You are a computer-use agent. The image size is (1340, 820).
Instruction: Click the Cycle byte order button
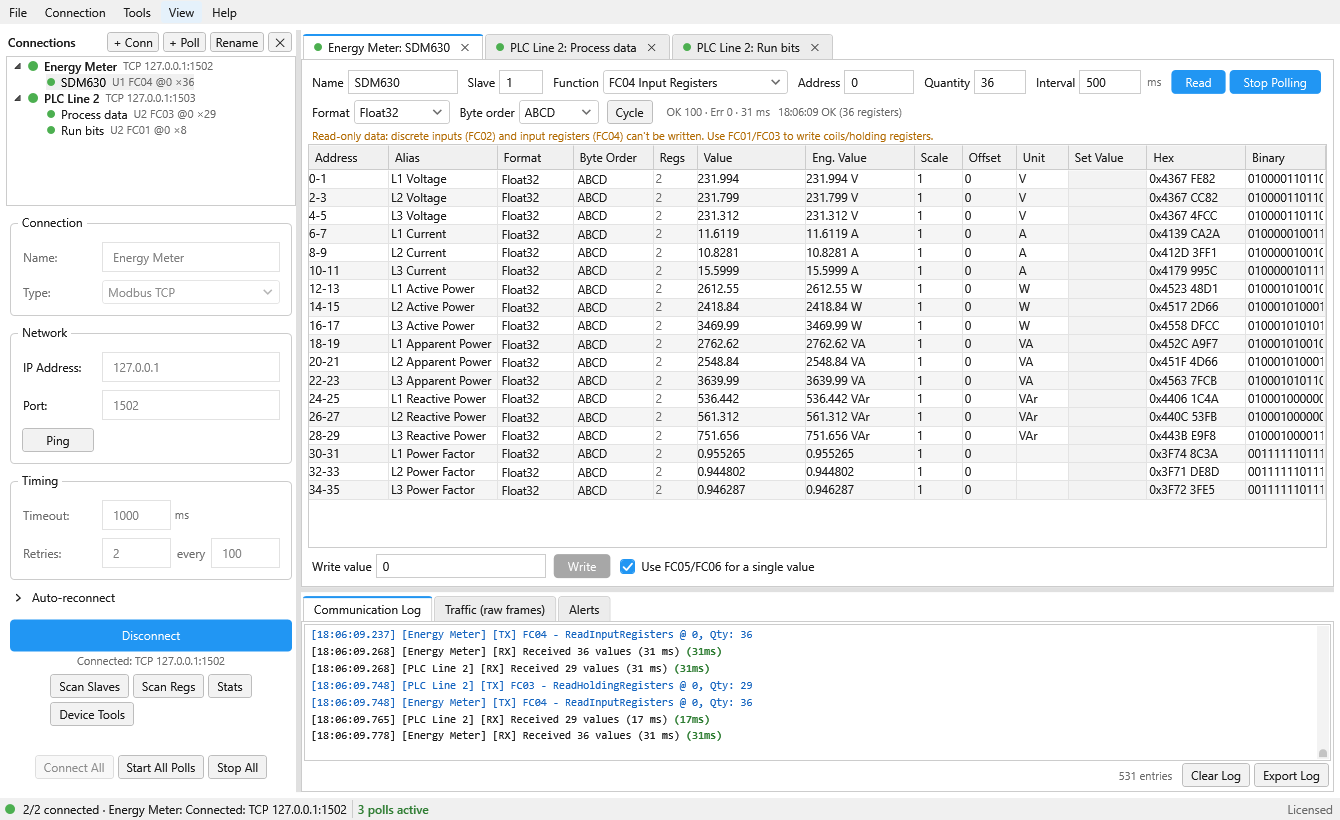click(629, 113)
